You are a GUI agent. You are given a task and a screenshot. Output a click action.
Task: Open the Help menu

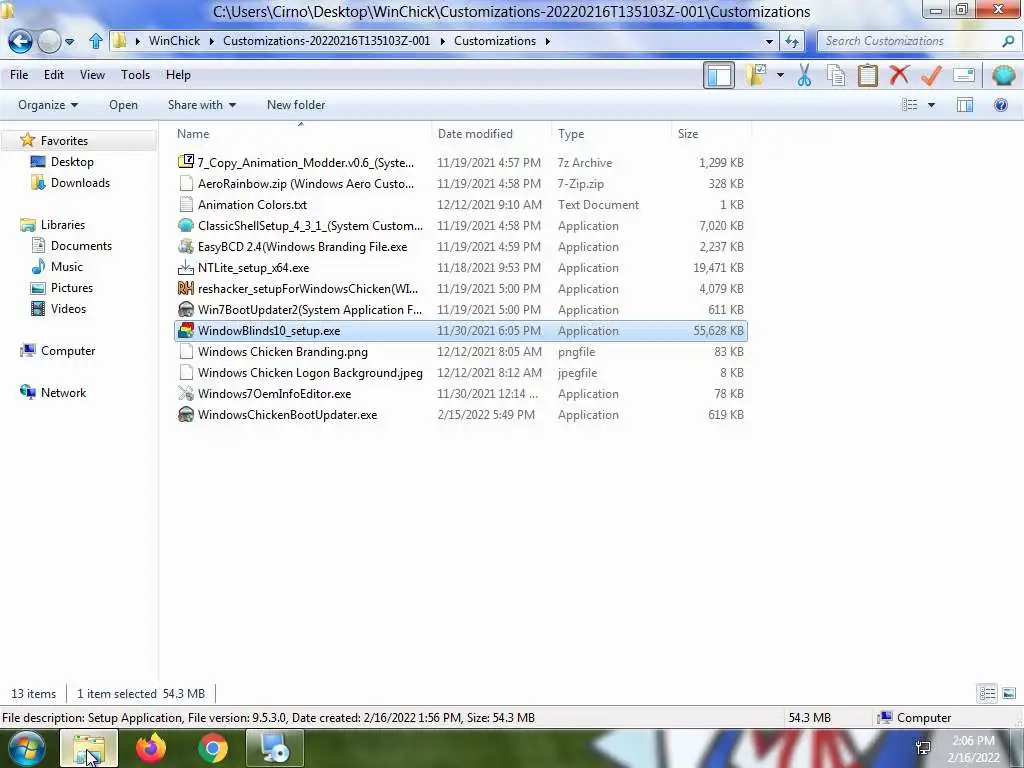click(x=178, y=75)
